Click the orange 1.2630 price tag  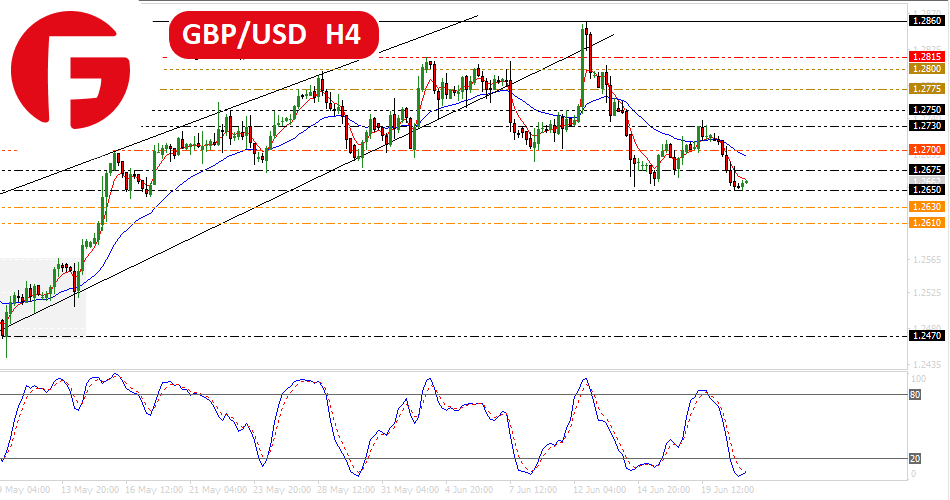click(x=926, y=207)
